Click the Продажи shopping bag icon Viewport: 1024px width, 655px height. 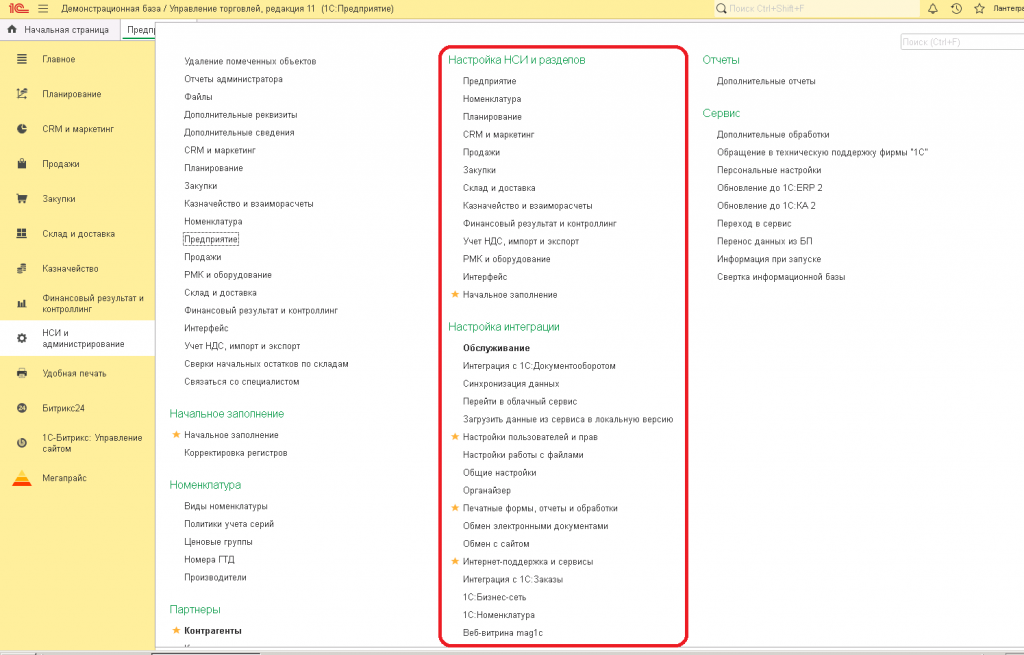coord(21,164)
